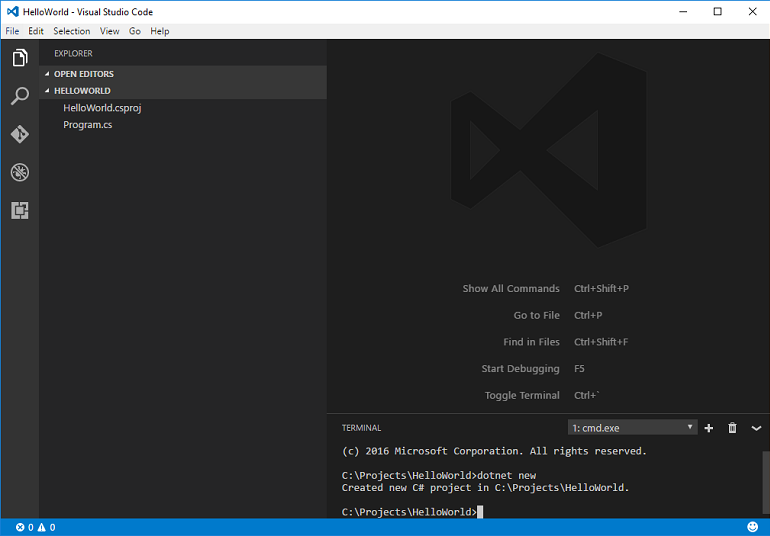Viewport: 770px width, 536px height.
Task: Send feedback via smiley icon
Action: (x=752, y=527)
